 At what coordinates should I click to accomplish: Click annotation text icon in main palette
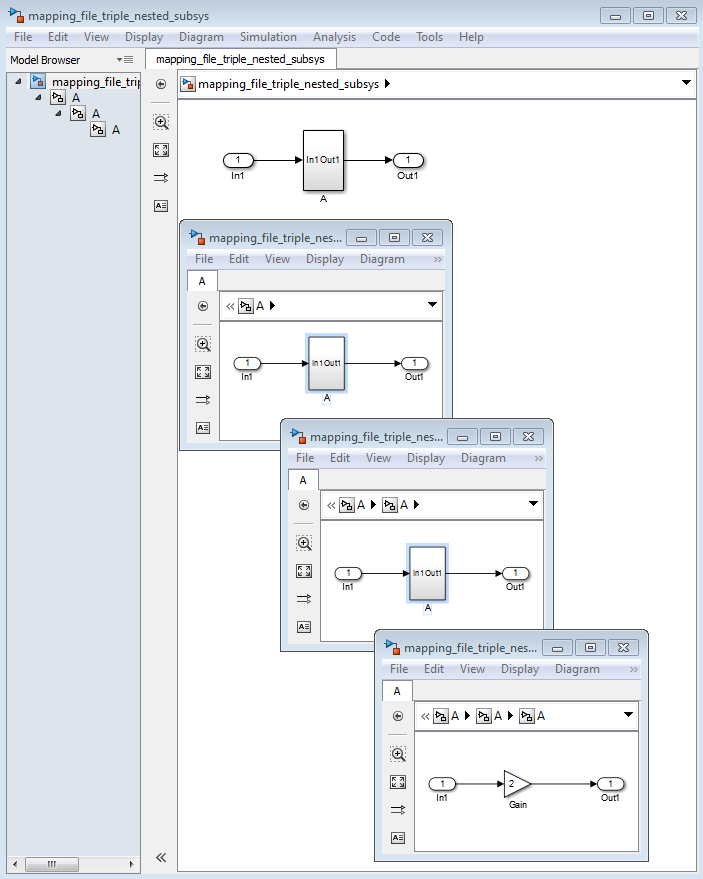(161, 206)
